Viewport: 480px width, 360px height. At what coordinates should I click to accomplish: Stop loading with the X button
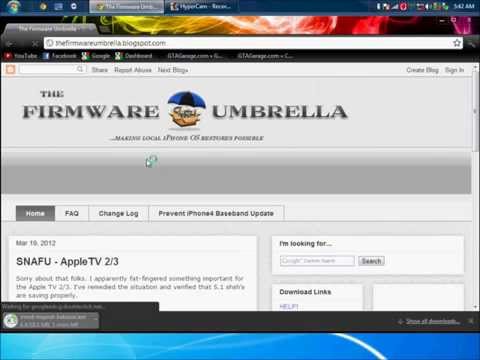(x=35, y=43)
